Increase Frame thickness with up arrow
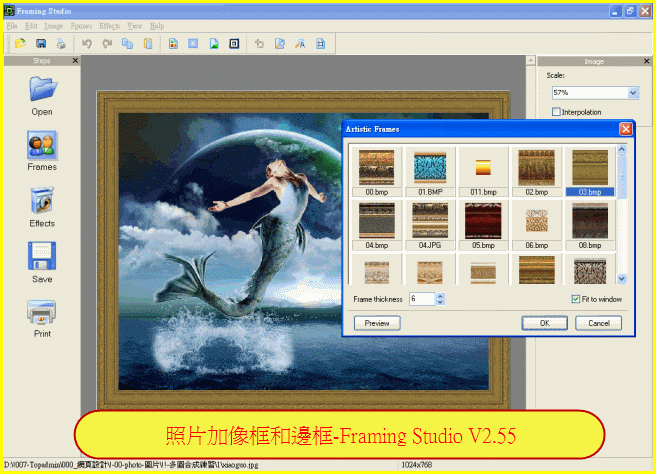 (x=440, y=295)
